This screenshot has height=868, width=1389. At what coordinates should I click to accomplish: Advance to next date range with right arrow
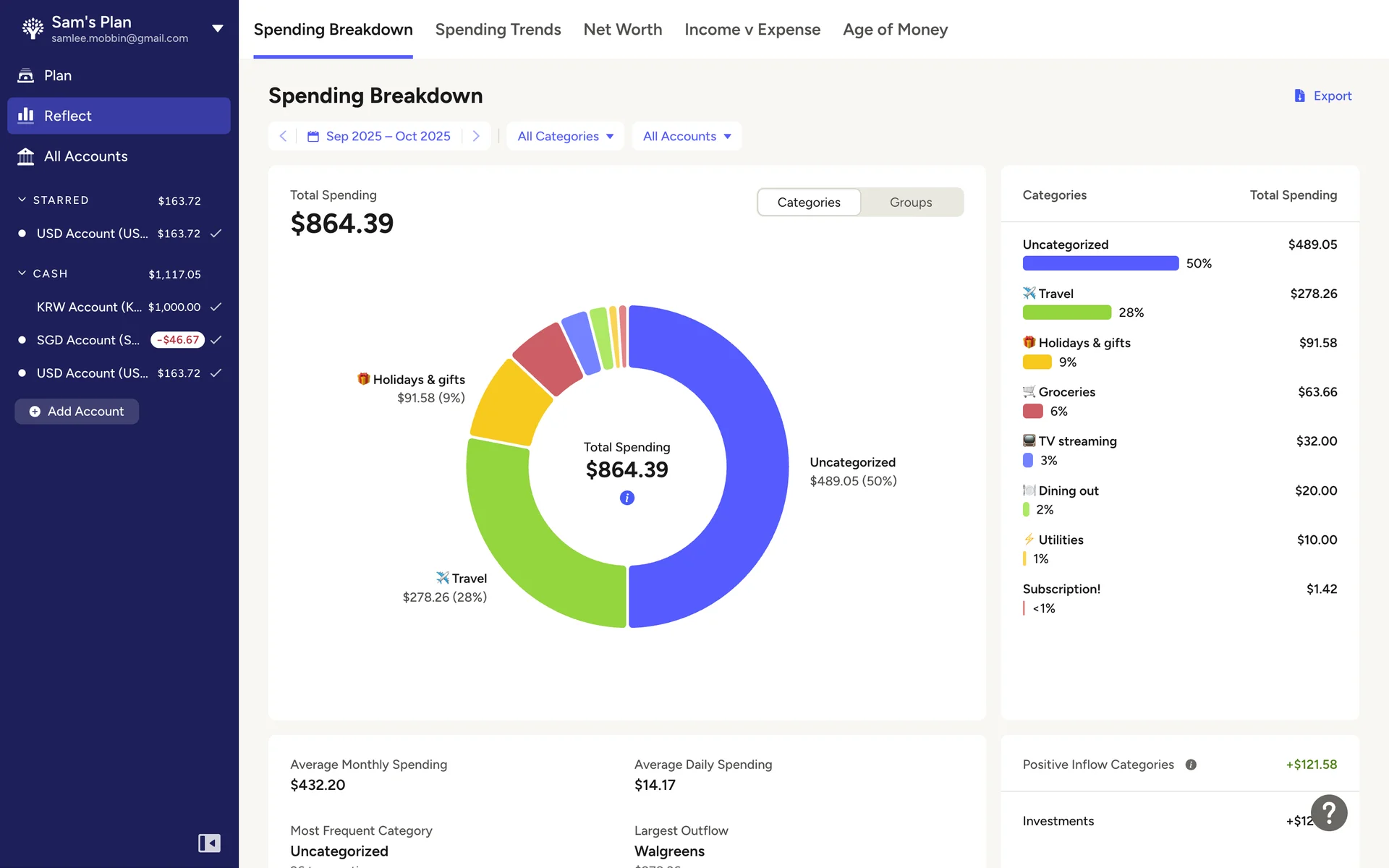coord(475,136)
